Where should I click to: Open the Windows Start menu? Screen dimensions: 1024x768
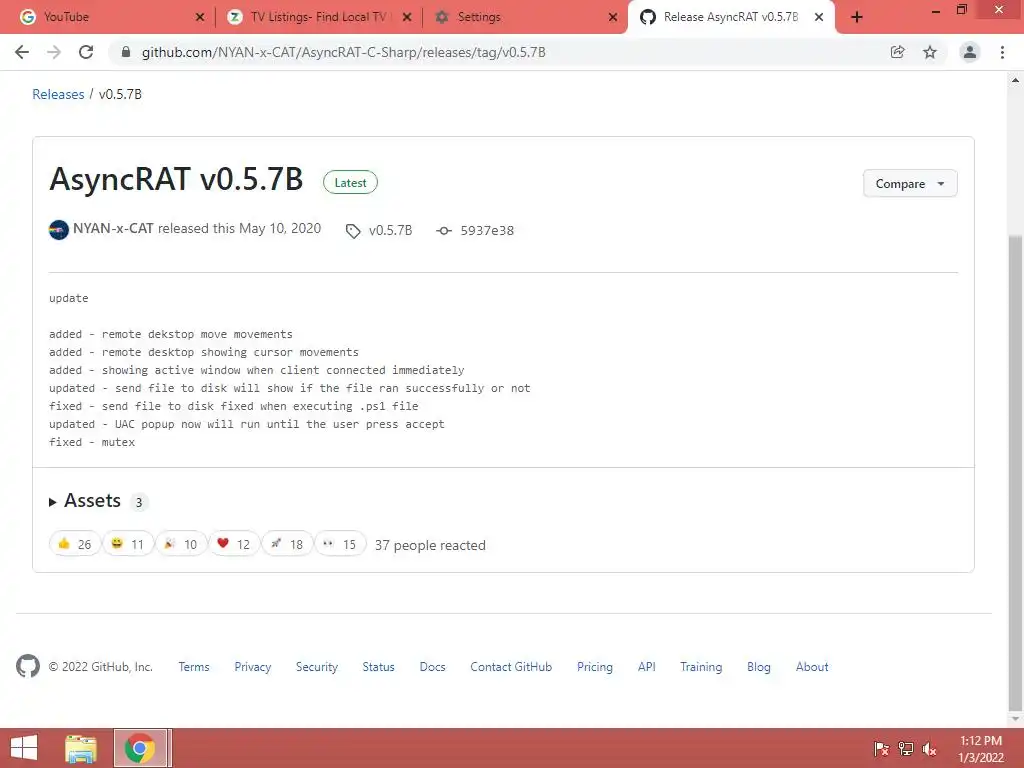coord(24,748)
